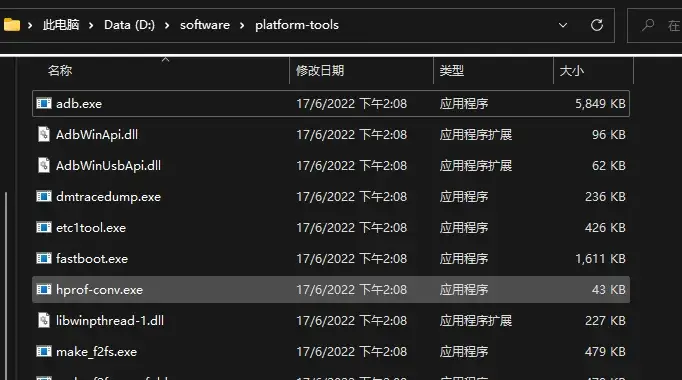The image size is (682, 380).
Task: Click the AdbWinUsbApi.dll file icon
Action: 43,166
